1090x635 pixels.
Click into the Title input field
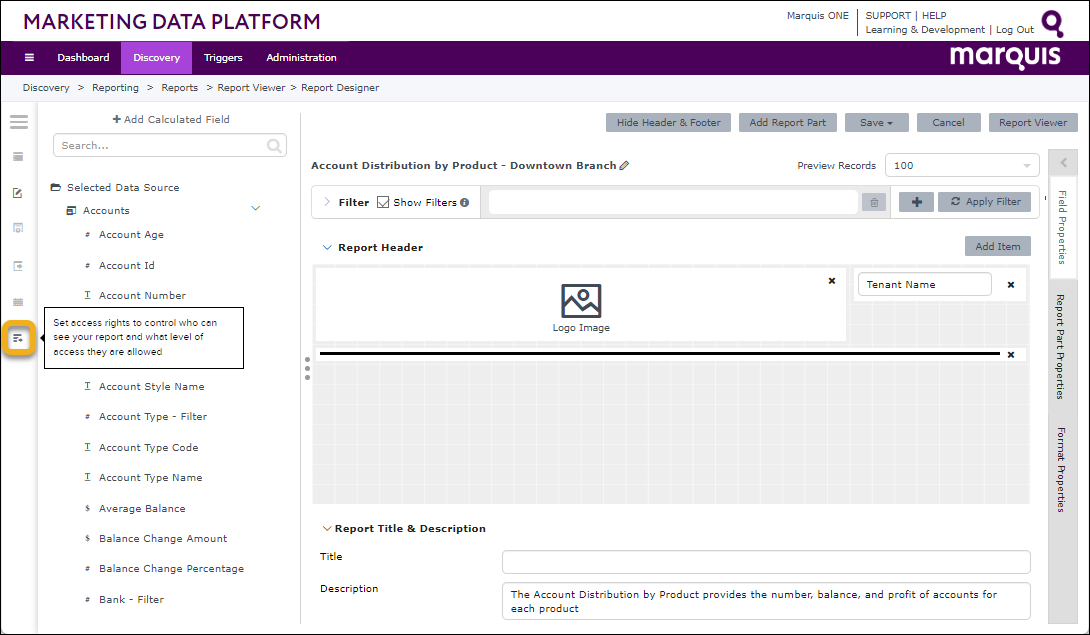(x=766, y=562)
